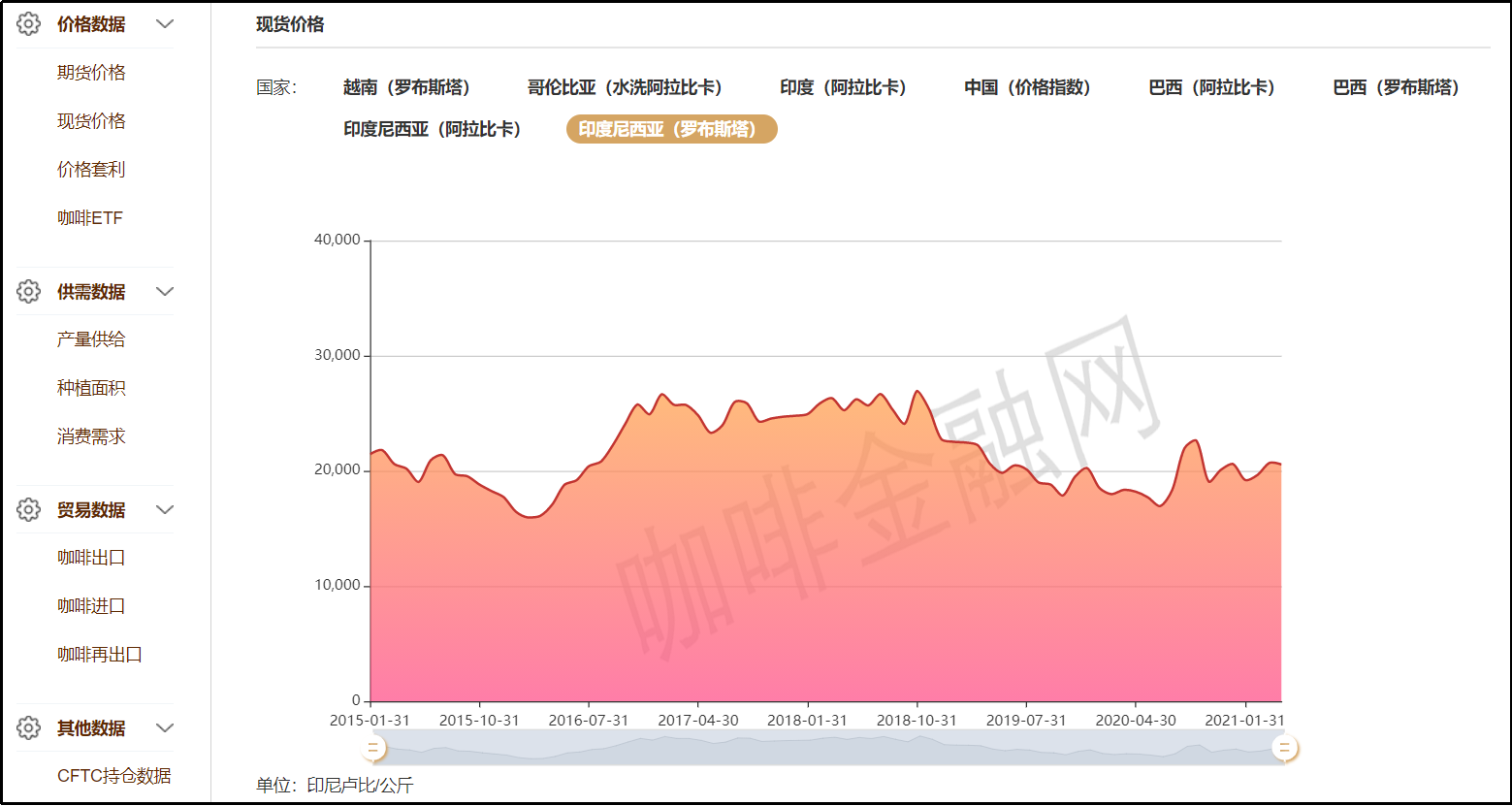Open 消费需求 data page
The height and width of the screenshot is (806, 1512).
point(91,436)
